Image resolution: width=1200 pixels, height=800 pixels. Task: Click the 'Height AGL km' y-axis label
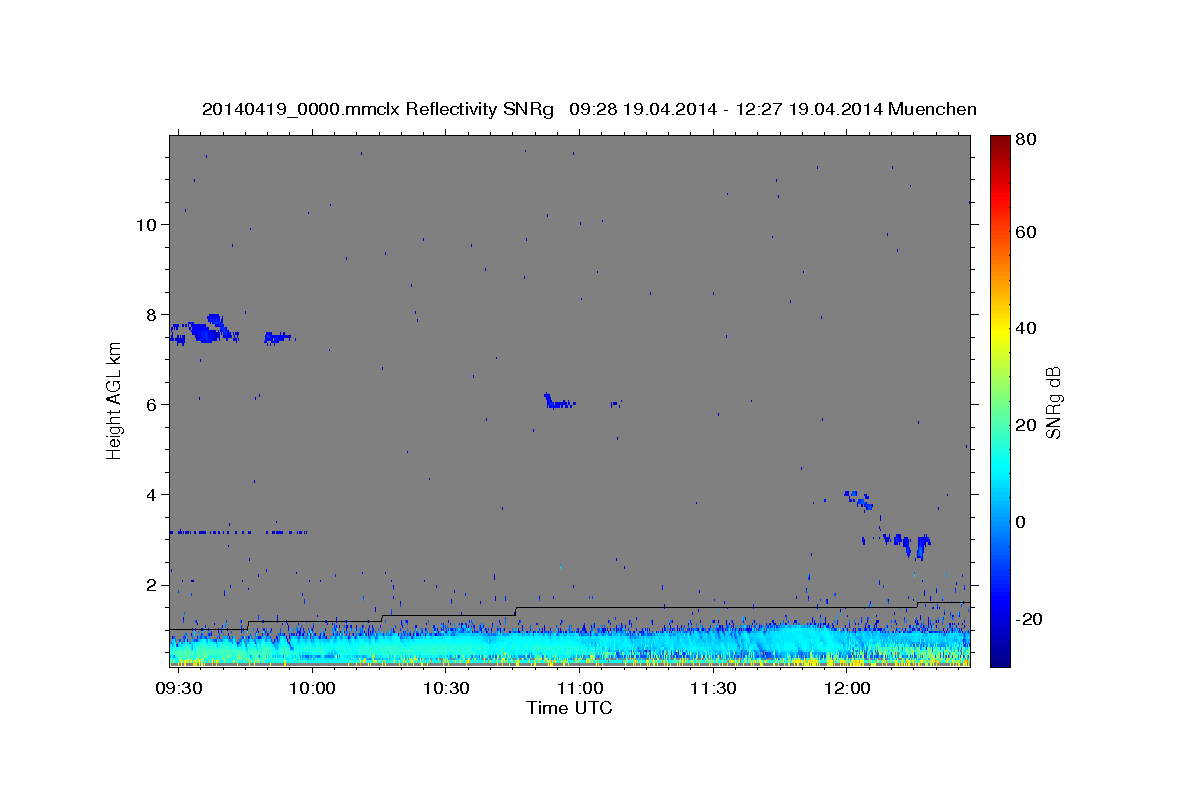pos(114,400)
